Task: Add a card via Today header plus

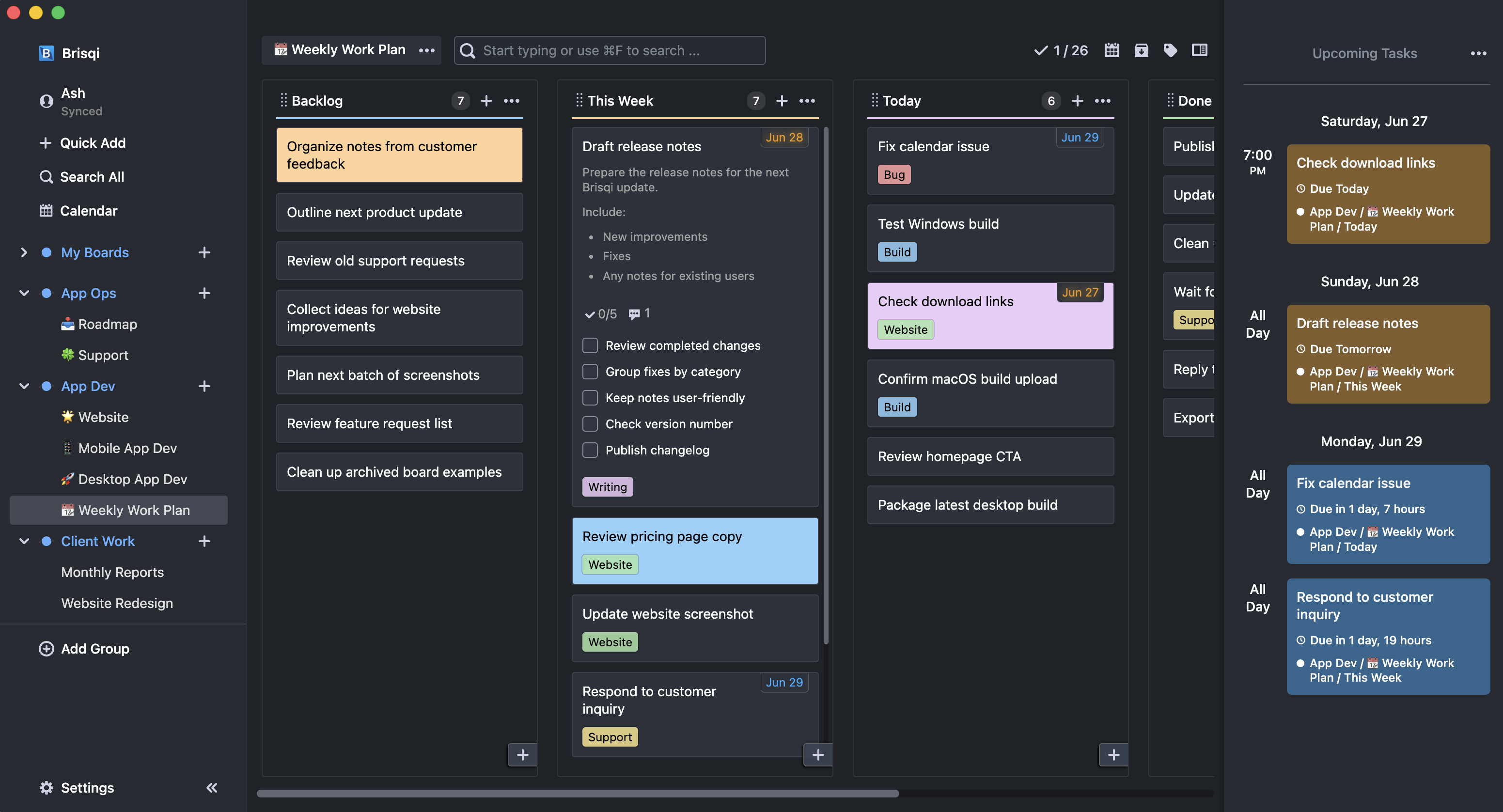Action: pos(1077,101)
